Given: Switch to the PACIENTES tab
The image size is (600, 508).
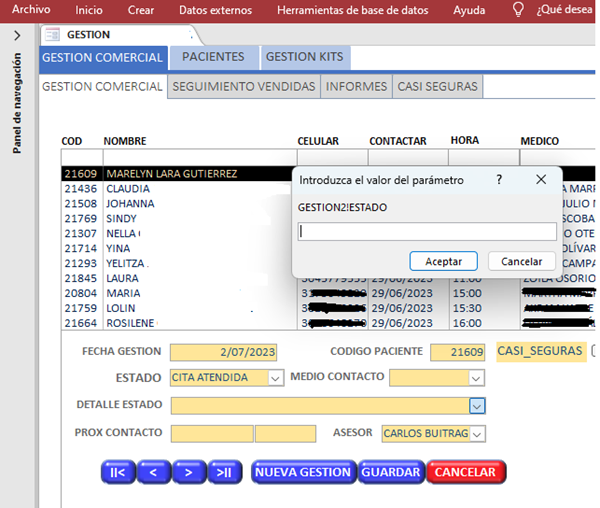Looking at the screenshot, I should pos(212,57).
